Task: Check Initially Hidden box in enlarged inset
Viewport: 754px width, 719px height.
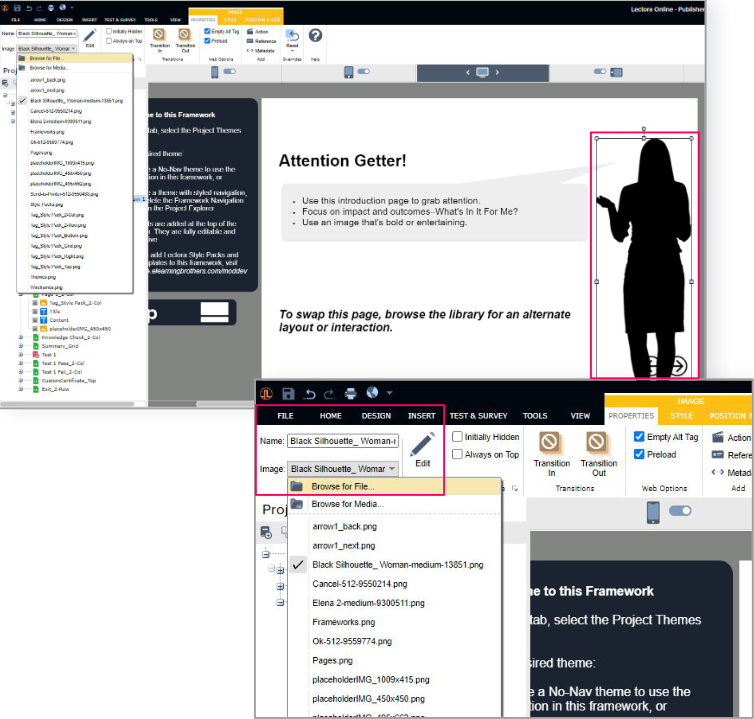Action: pos(457,437)
